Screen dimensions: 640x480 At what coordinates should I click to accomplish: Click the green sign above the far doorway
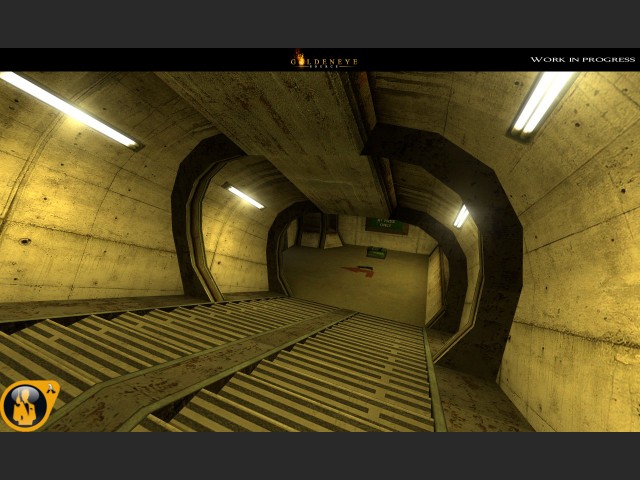386,226
